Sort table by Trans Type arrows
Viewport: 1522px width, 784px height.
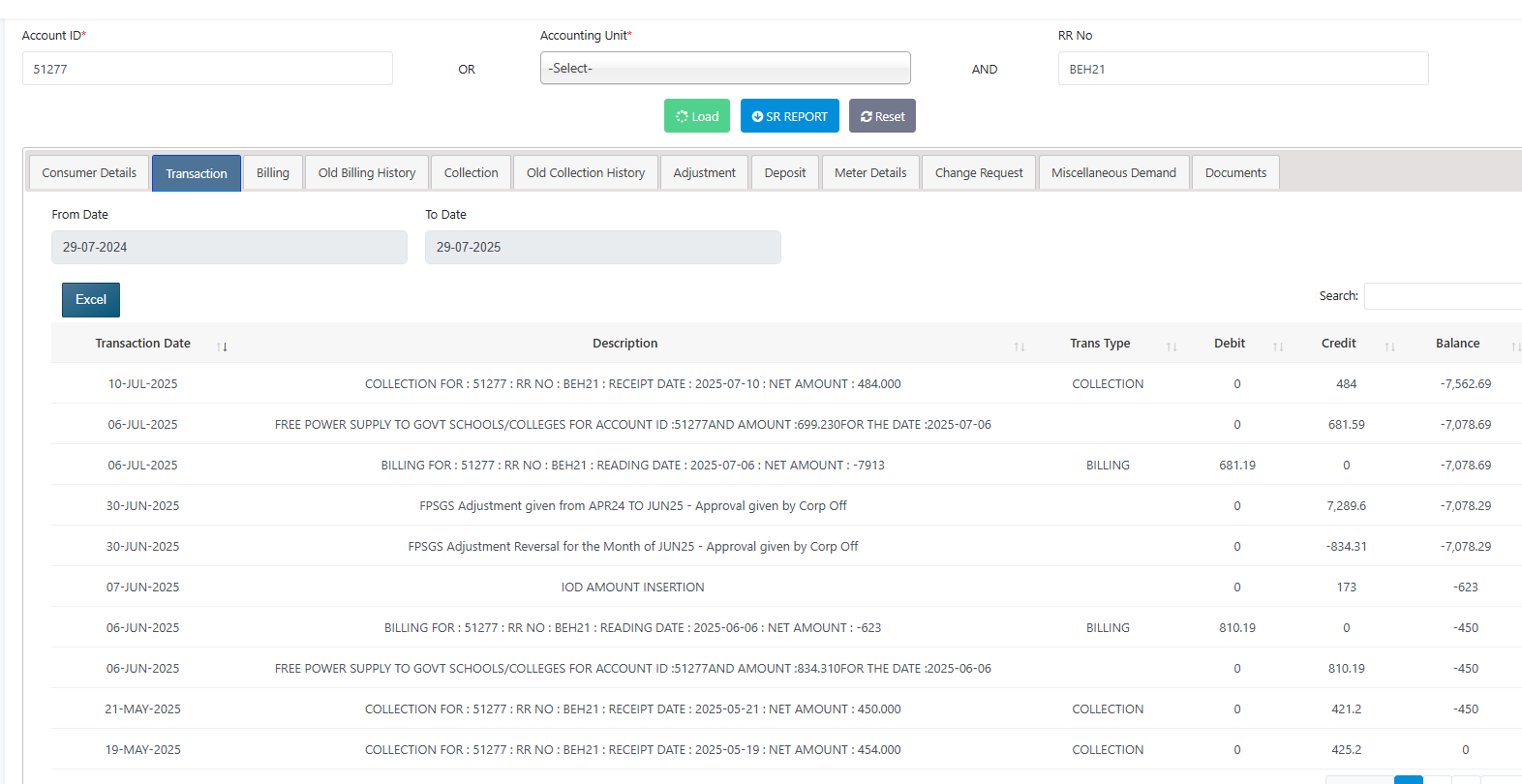[1171, 347]
